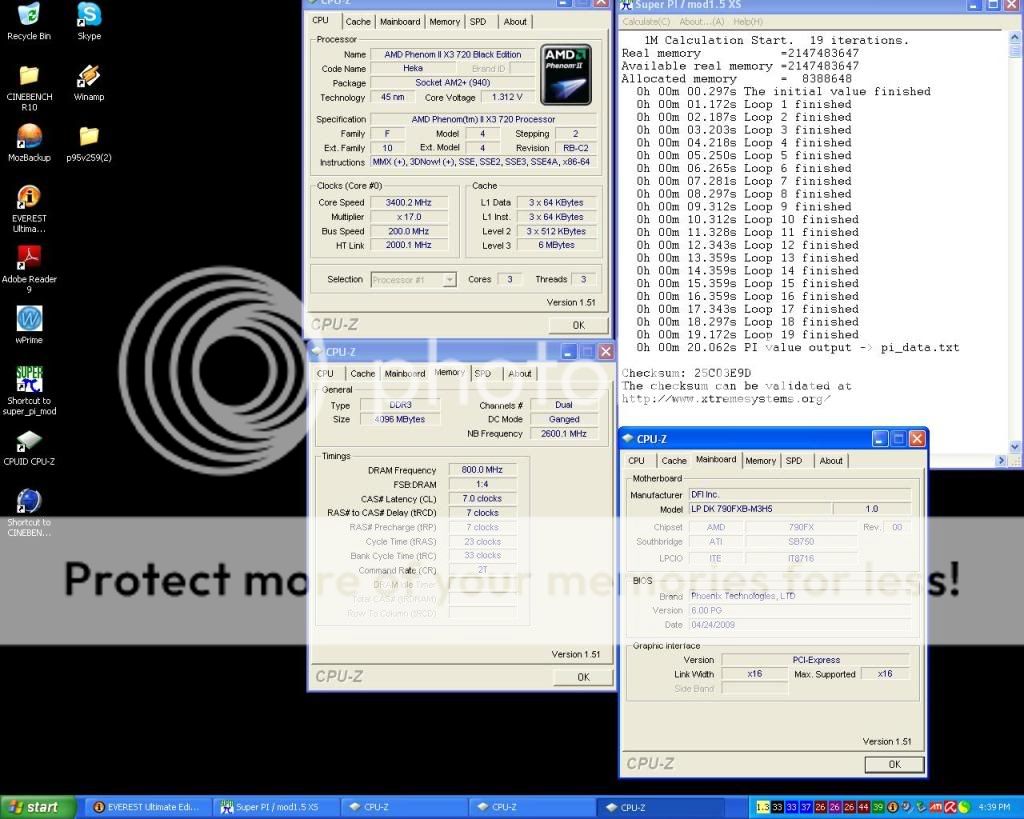Click the motherboard model LP DK 790FXB-M3H5

pos(760,509)
